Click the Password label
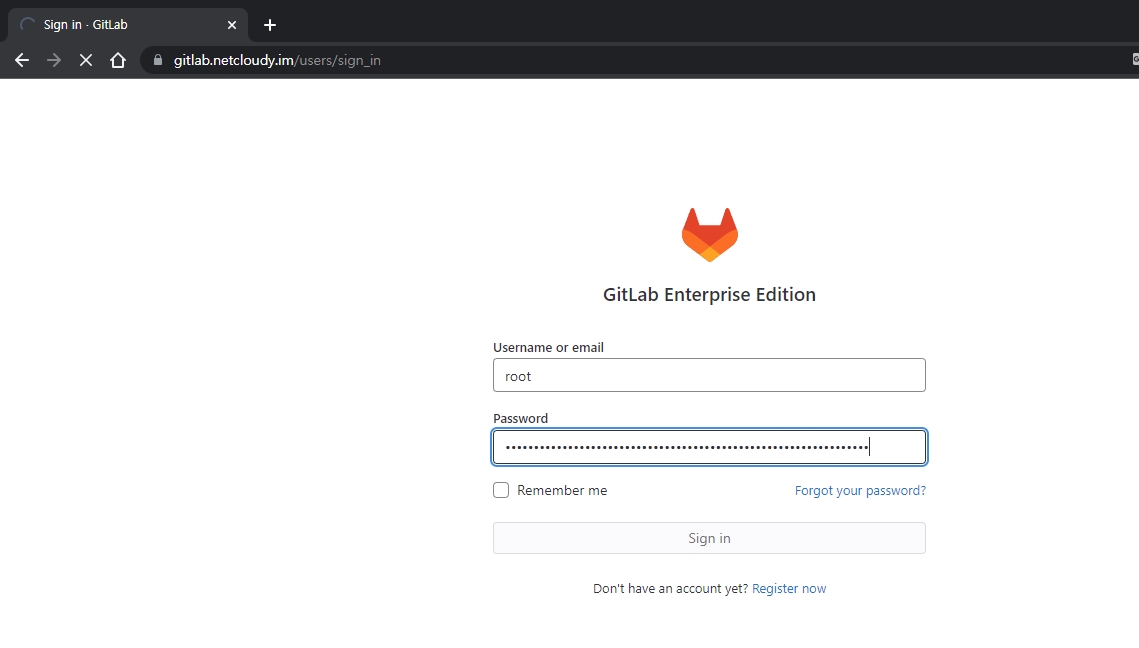The image size is (1139, 648). coord(521,418)
